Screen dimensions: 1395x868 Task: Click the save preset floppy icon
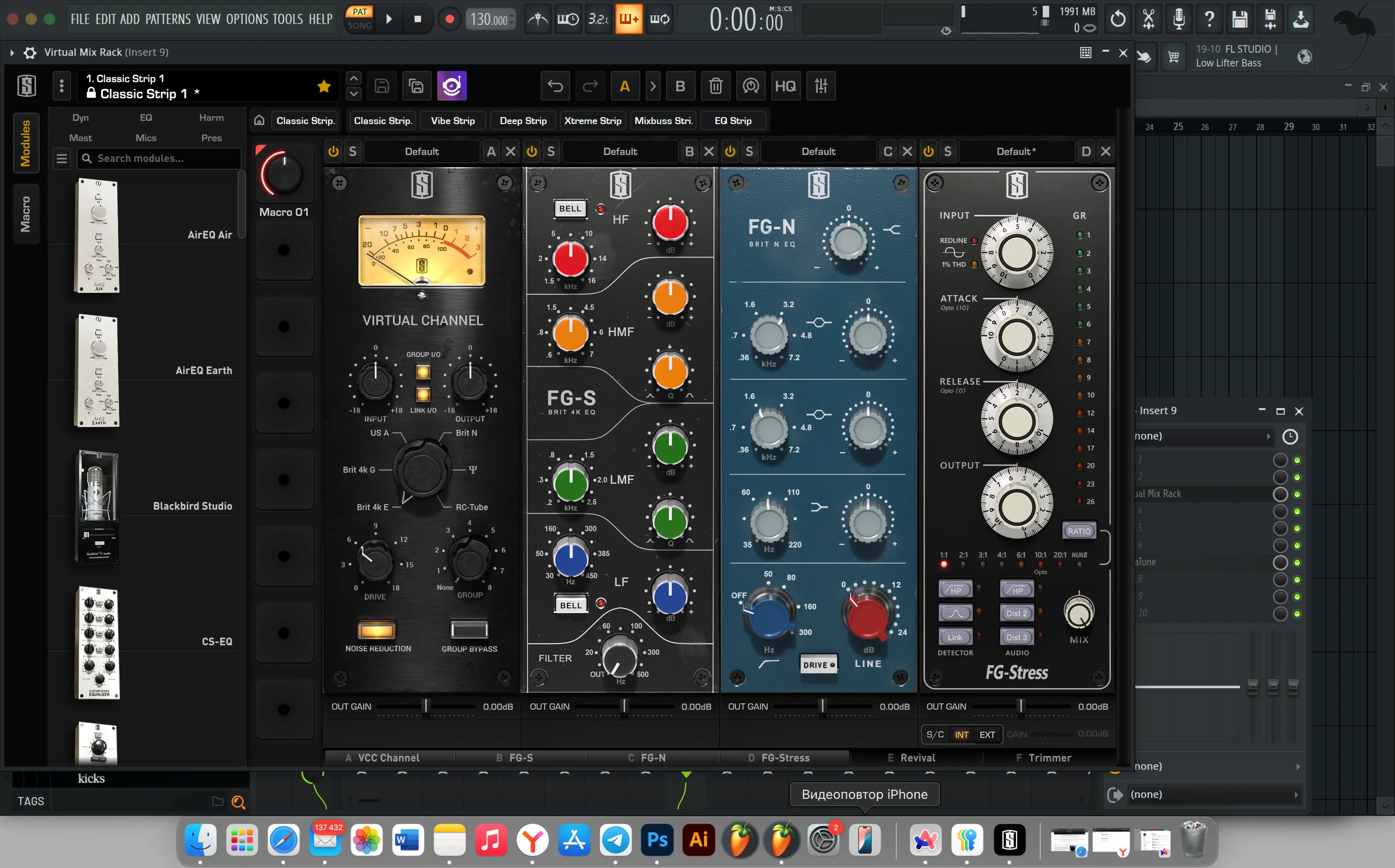point(382,86)
